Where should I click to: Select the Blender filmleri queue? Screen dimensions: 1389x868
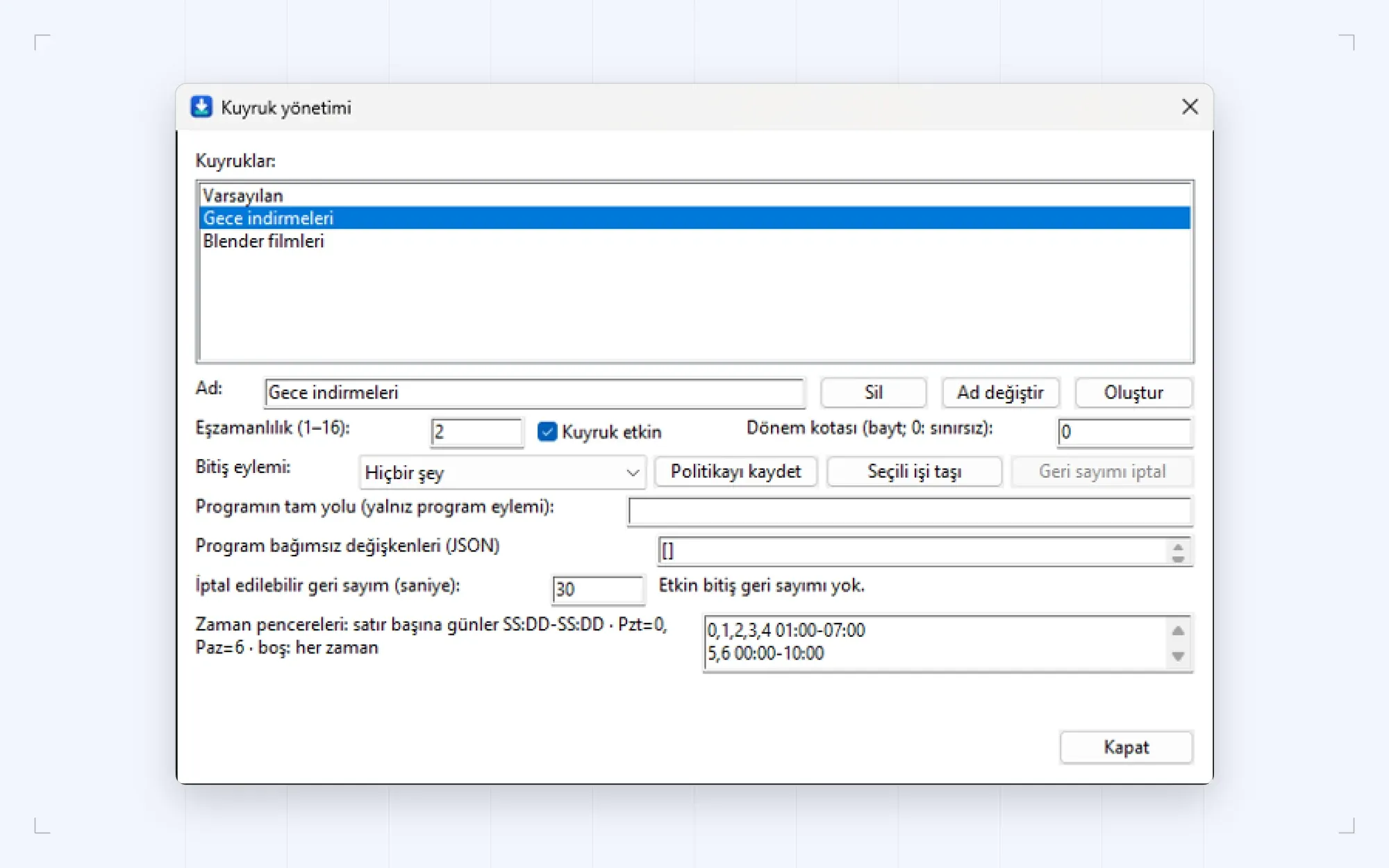694,241
